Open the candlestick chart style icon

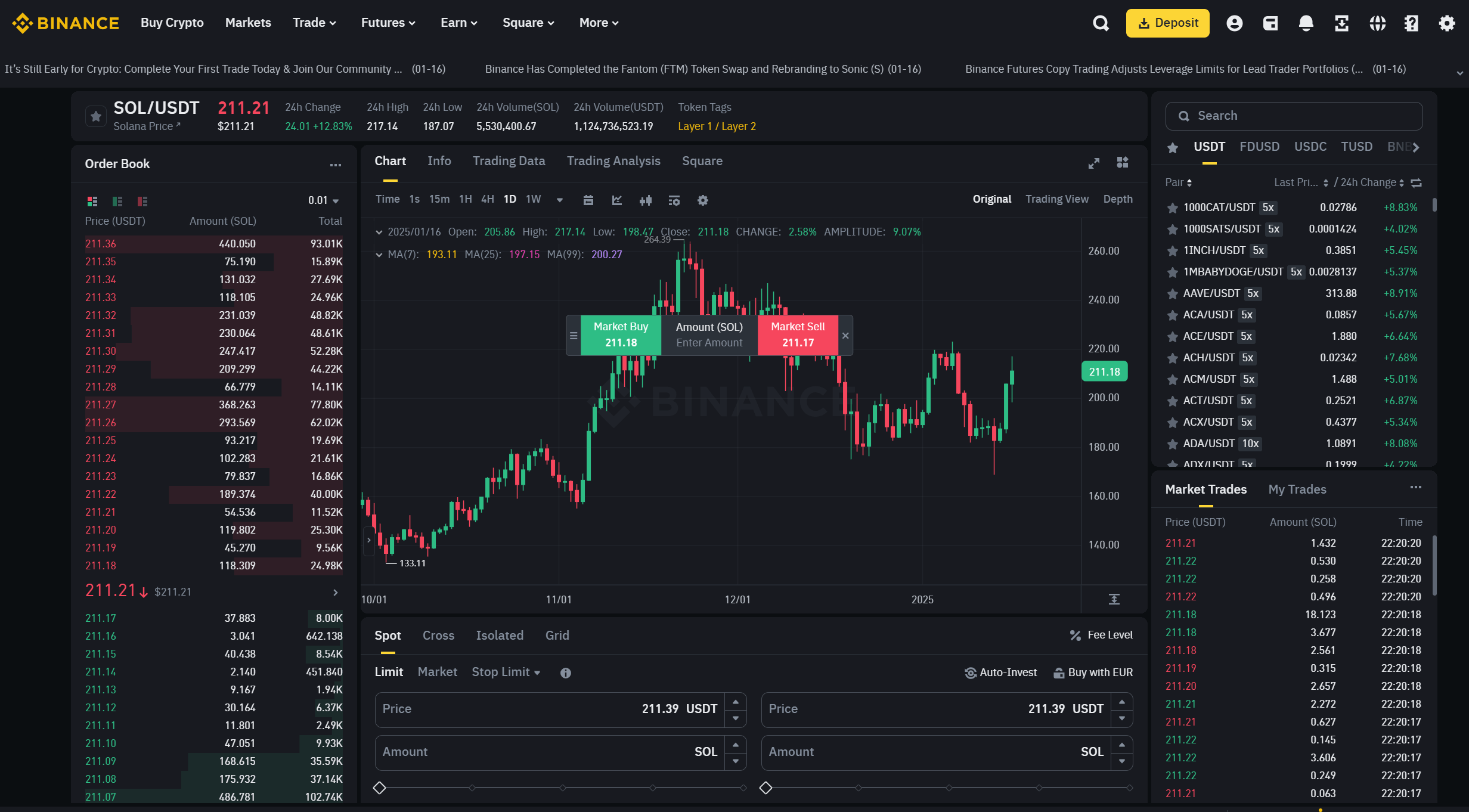click(x=645, y=200)
